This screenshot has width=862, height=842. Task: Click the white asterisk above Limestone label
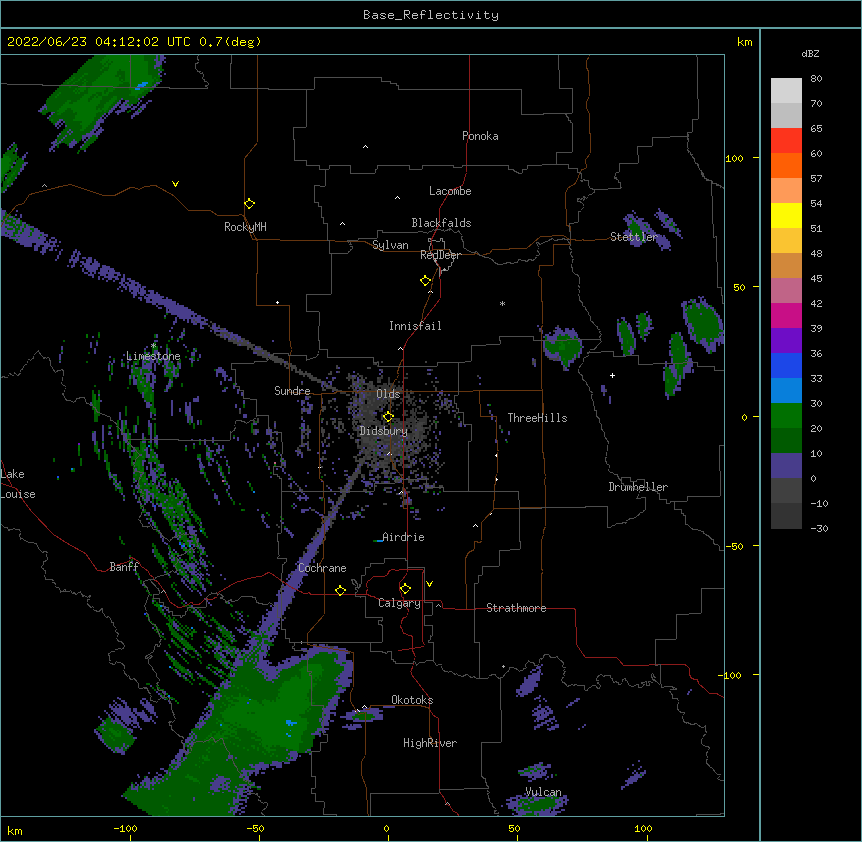click(x=153, y=346)
